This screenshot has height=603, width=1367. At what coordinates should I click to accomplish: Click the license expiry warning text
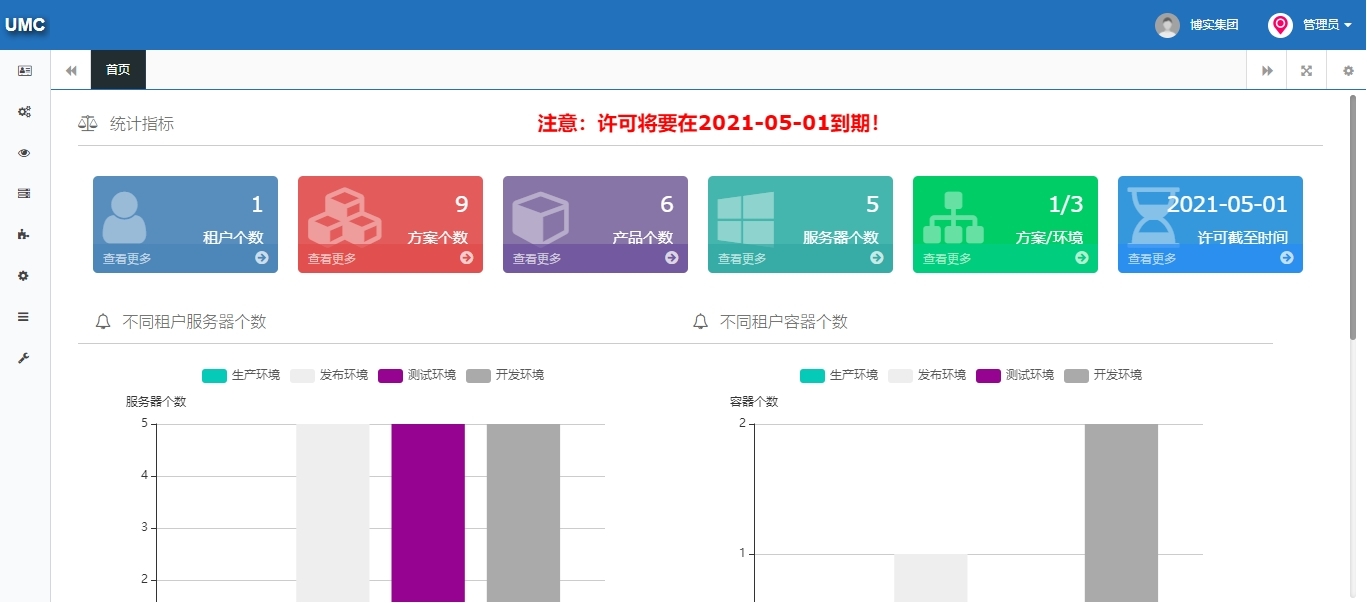pos(709,123)
